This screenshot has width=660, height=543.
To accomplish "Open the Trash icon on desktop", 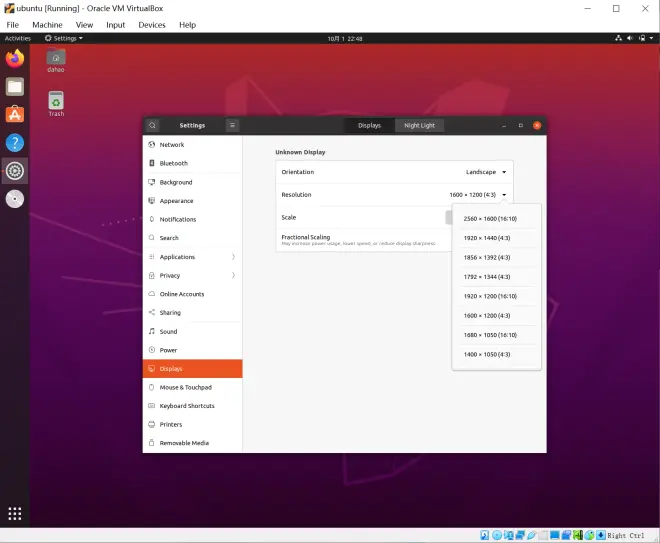I will point(56,104).
